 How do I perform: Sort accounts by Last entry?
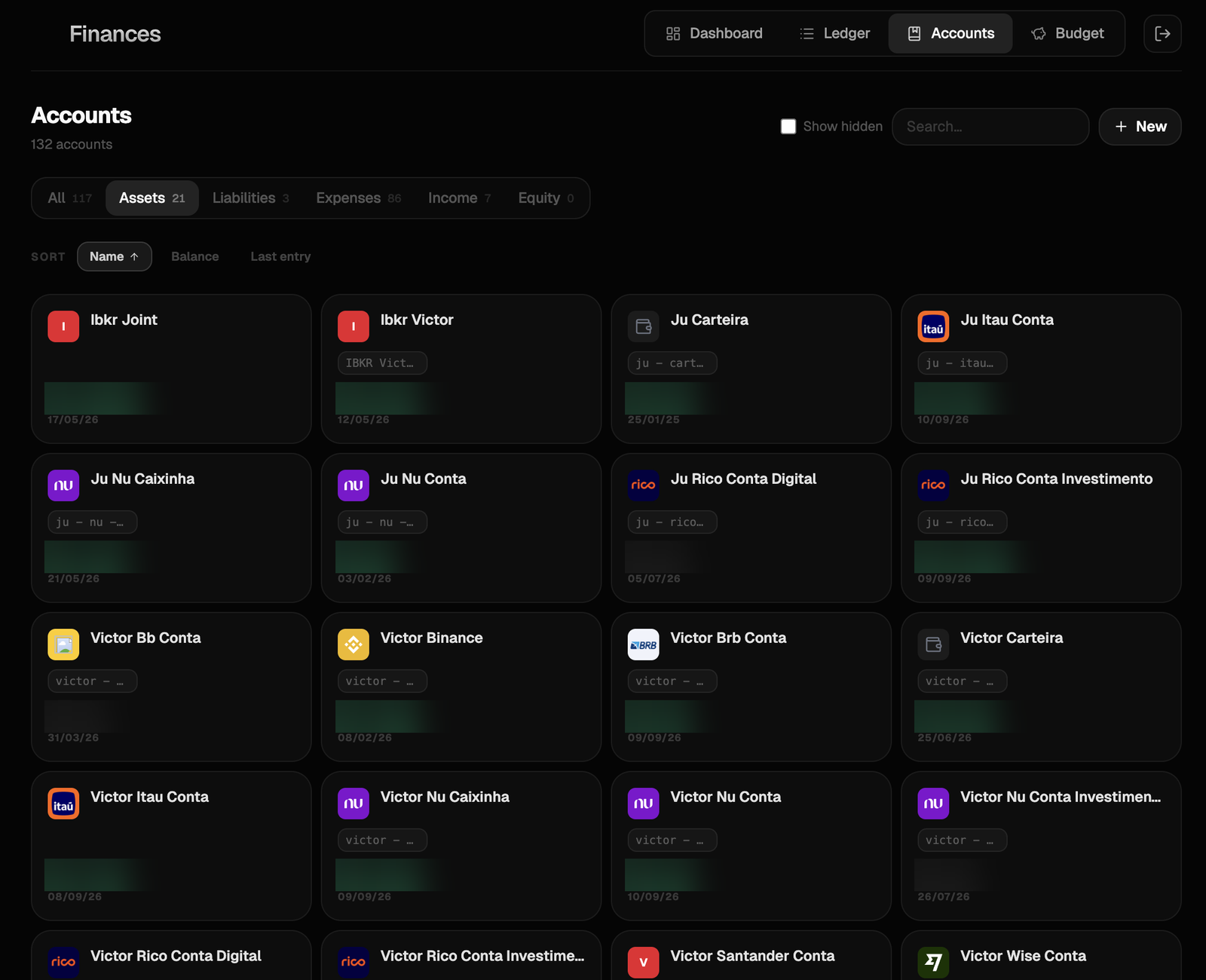(x=280, y=256)
